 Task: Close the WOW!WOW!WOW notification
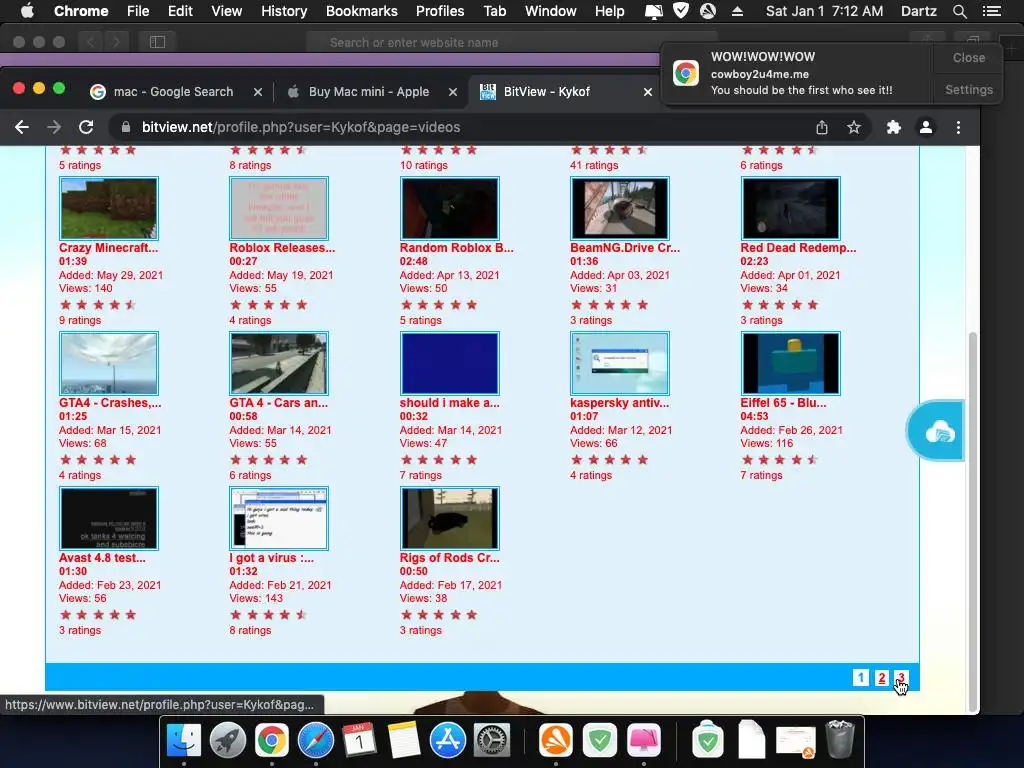[968, 57]
